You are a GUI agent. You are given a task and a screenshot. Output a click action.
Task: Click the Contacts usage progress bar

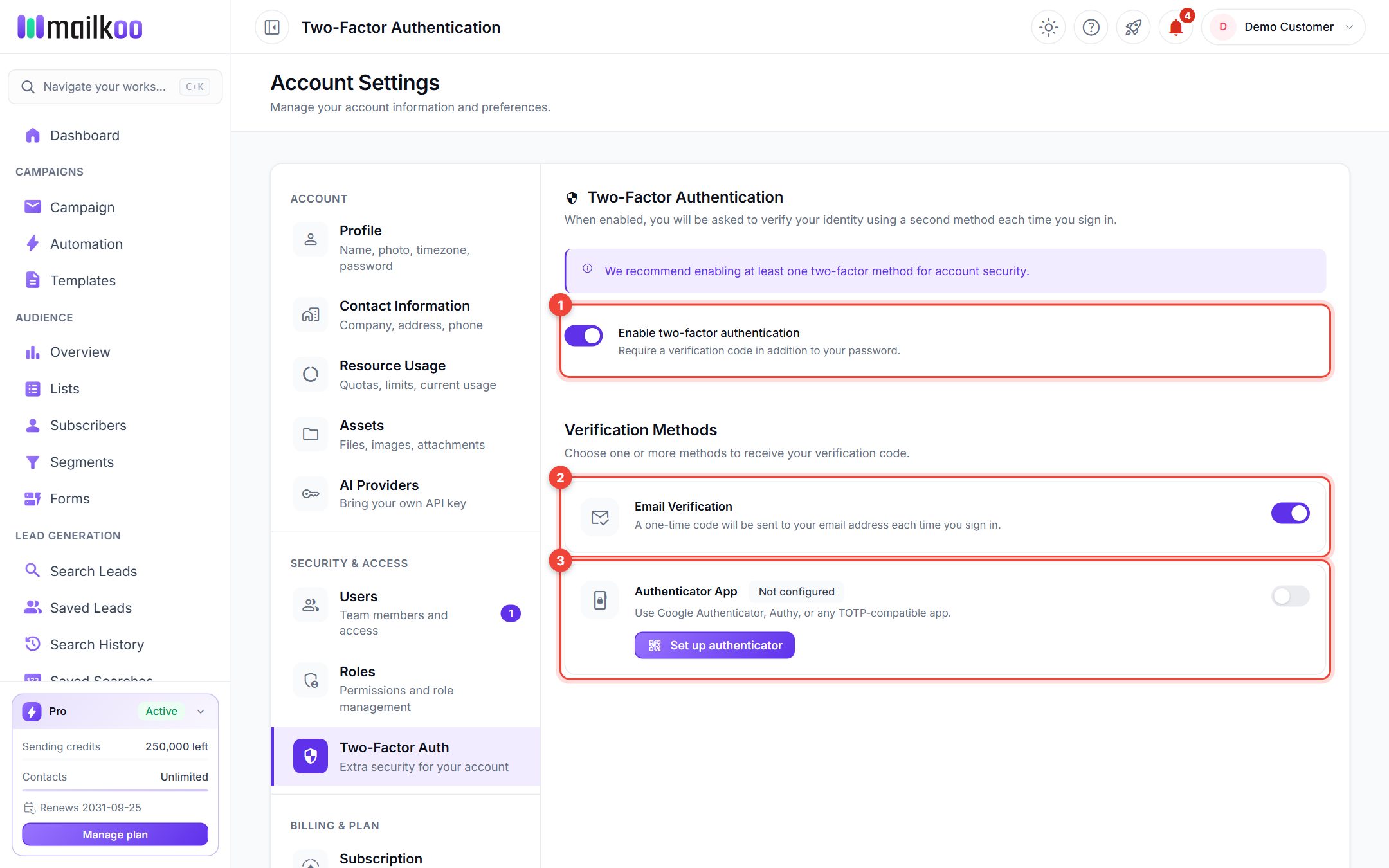tap(115, 790)
